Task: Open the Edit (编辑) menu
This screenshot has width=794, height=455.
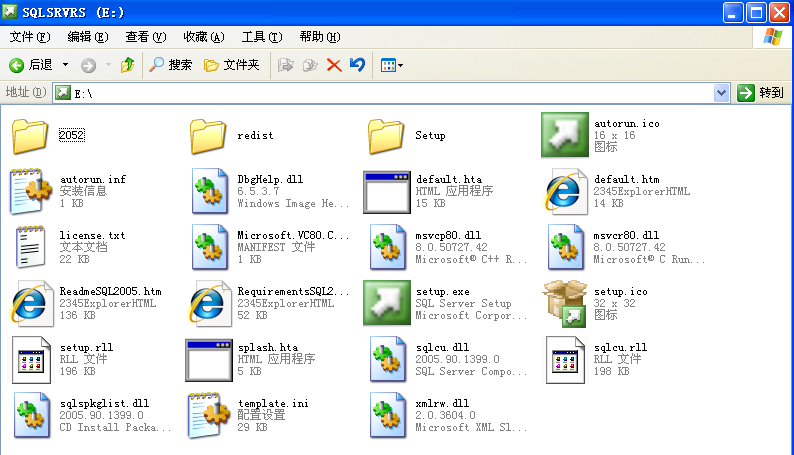Action: click(x=88, y=37)
